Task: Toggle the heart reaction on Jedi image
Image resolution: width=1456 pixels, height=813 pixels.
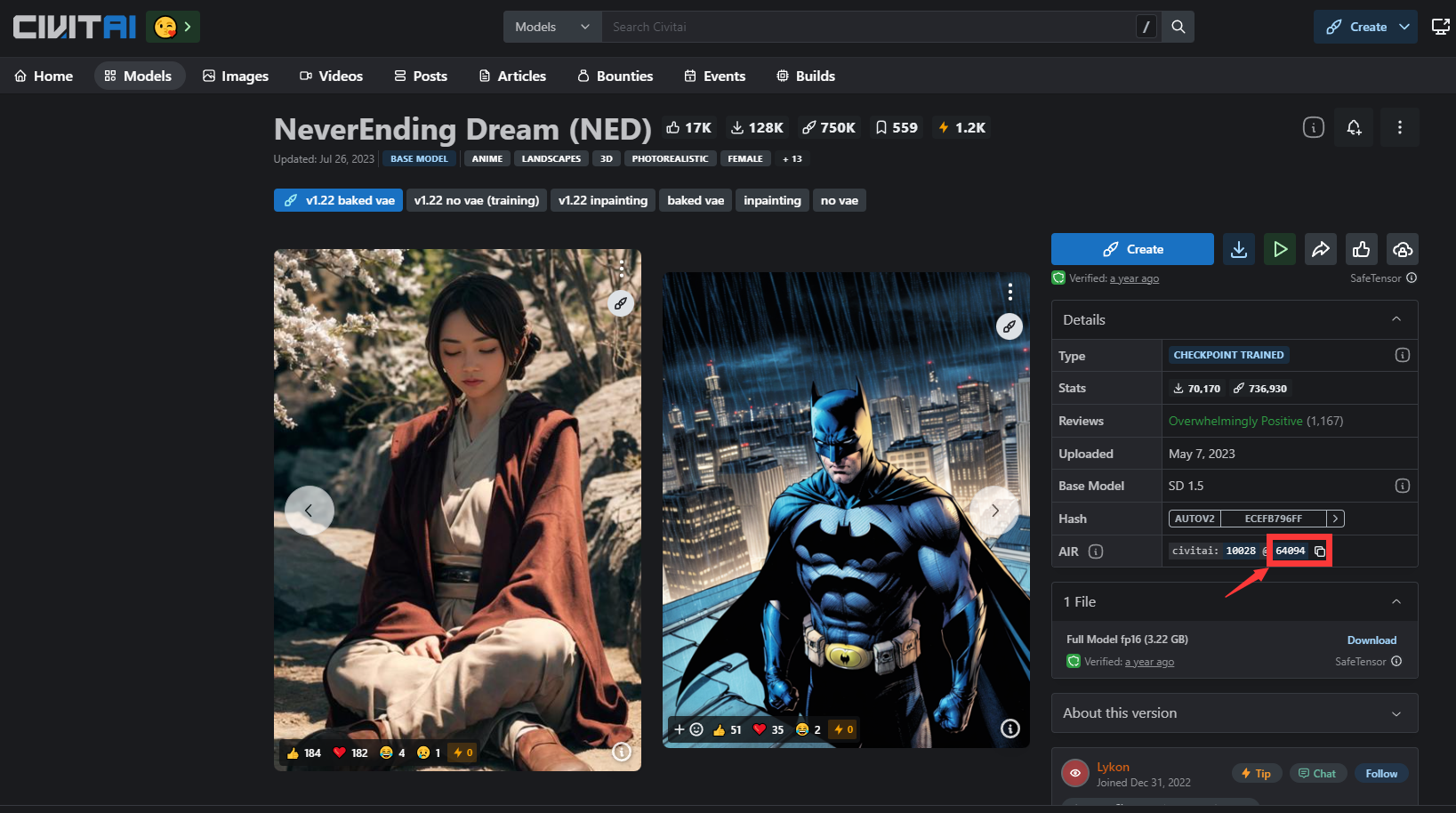Action: click(x=350, y=753)
